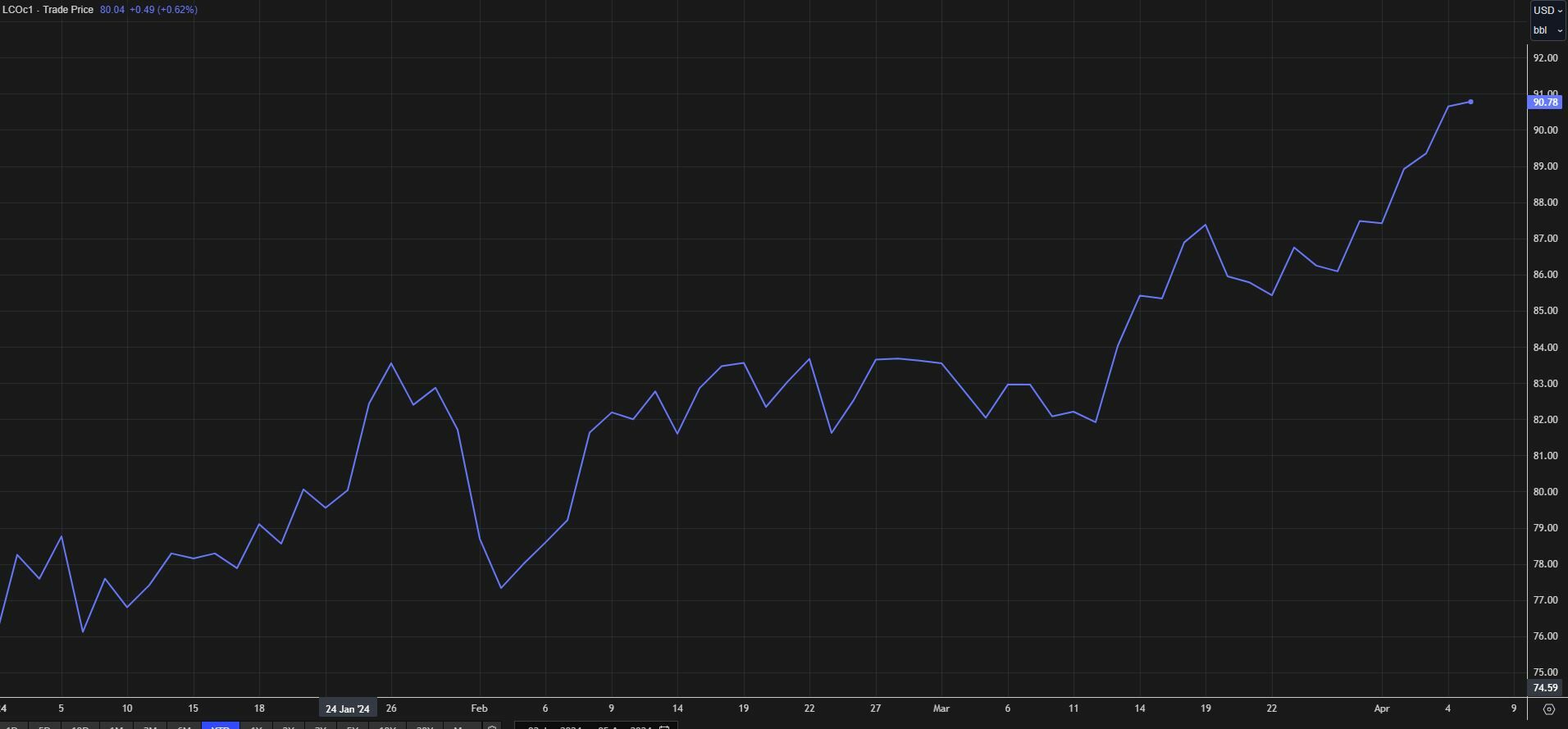Click the last data point dot
The width and height of the screenshot is (1568, 729).
coord(1470,102)
